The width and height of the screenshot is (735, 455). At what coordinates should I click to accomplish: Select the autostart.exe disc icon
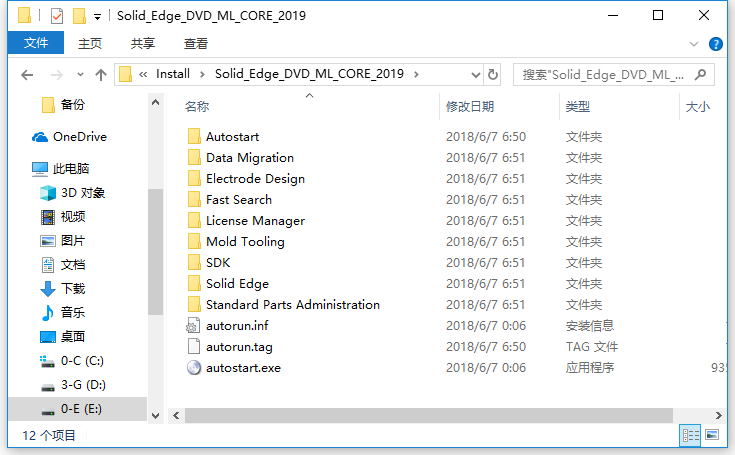click(x=194, y=367)
